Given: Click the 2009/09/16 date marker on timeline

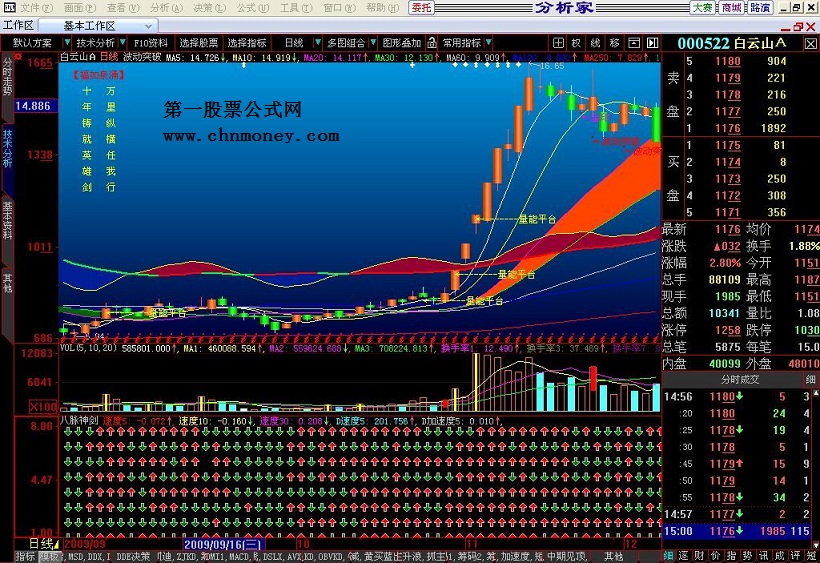Looking at the screenshot, I should click(223, 545).
